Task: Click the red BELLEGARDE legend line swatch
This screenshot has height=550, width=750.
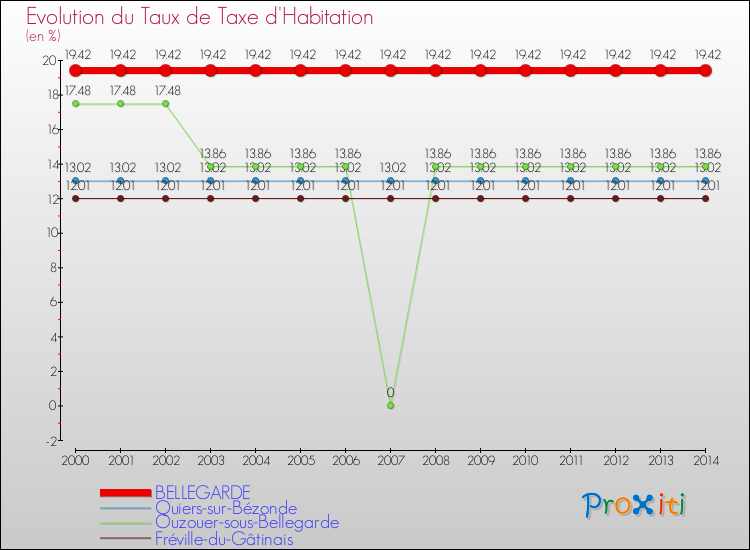Action: pyautogui.click(x=126, y=493)
